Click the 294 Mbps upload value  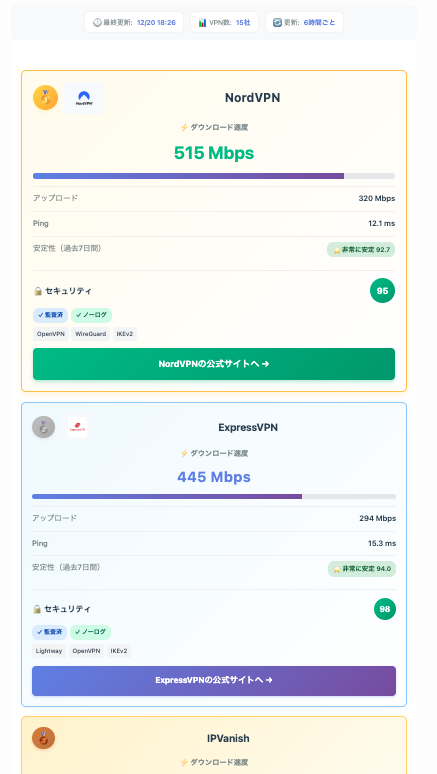[378, 518]
